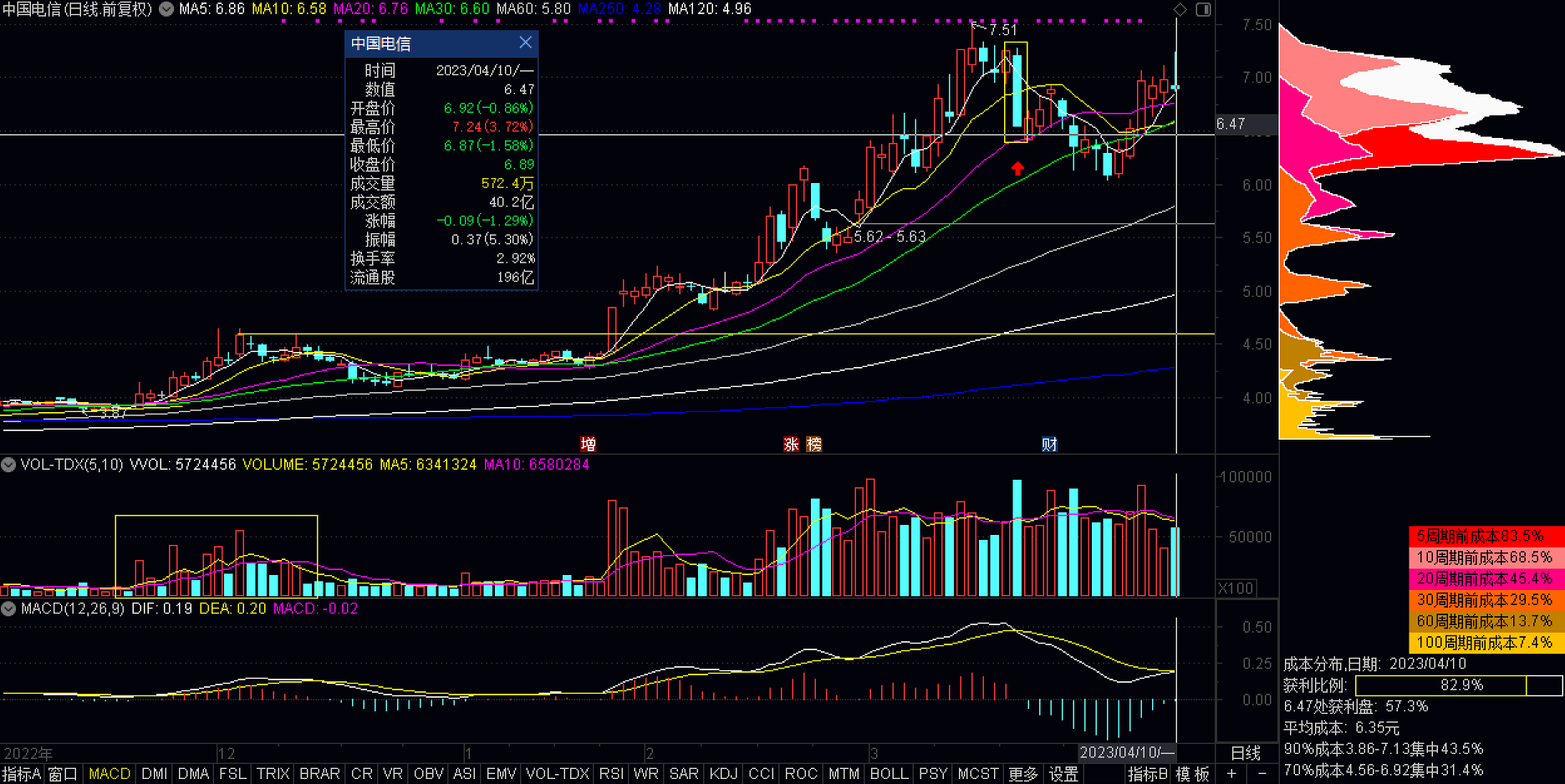1565x784 pixels.
Task: Click the MA10: 6.58 legend label
Action: tap(289, 9)
